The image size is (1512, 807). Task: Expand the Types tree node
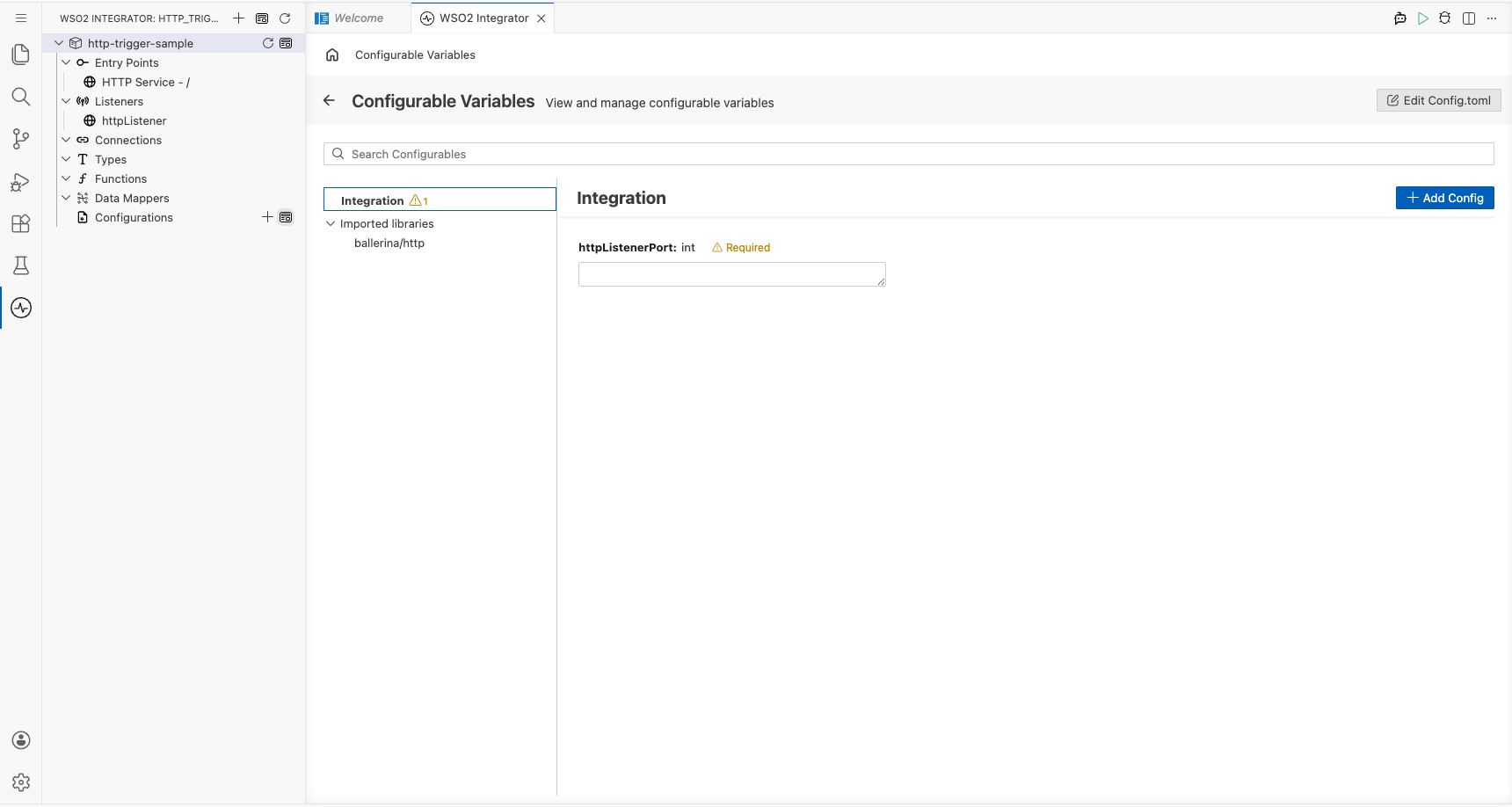coord(66,159)
